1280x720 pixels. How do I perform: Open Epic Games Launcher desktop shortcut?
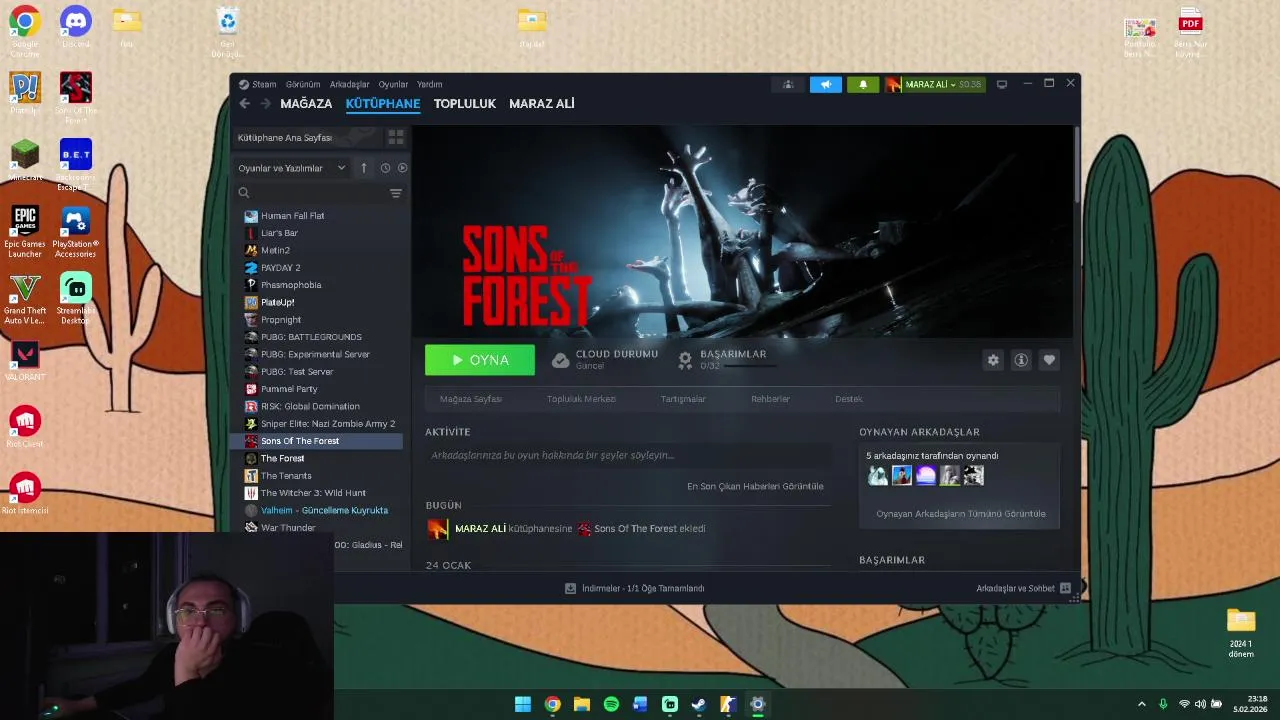coord(25,232)
